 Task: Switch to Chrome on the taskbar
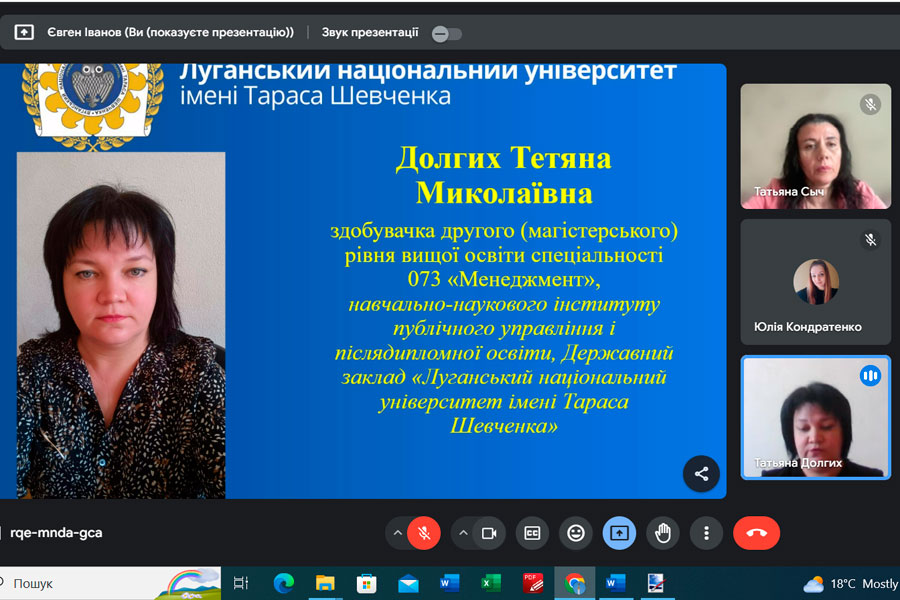tap(575, 583)
